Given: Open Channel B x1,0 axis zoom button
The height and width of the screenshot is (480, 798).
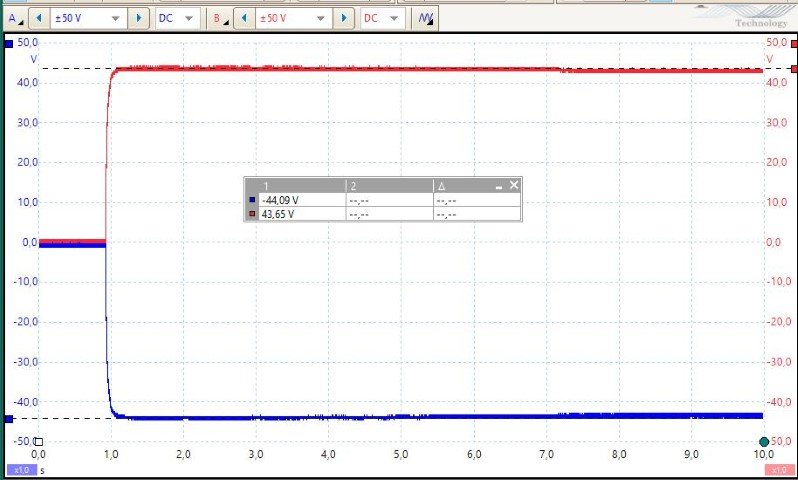Looking at the screenshot, I should tap(779, 470).
